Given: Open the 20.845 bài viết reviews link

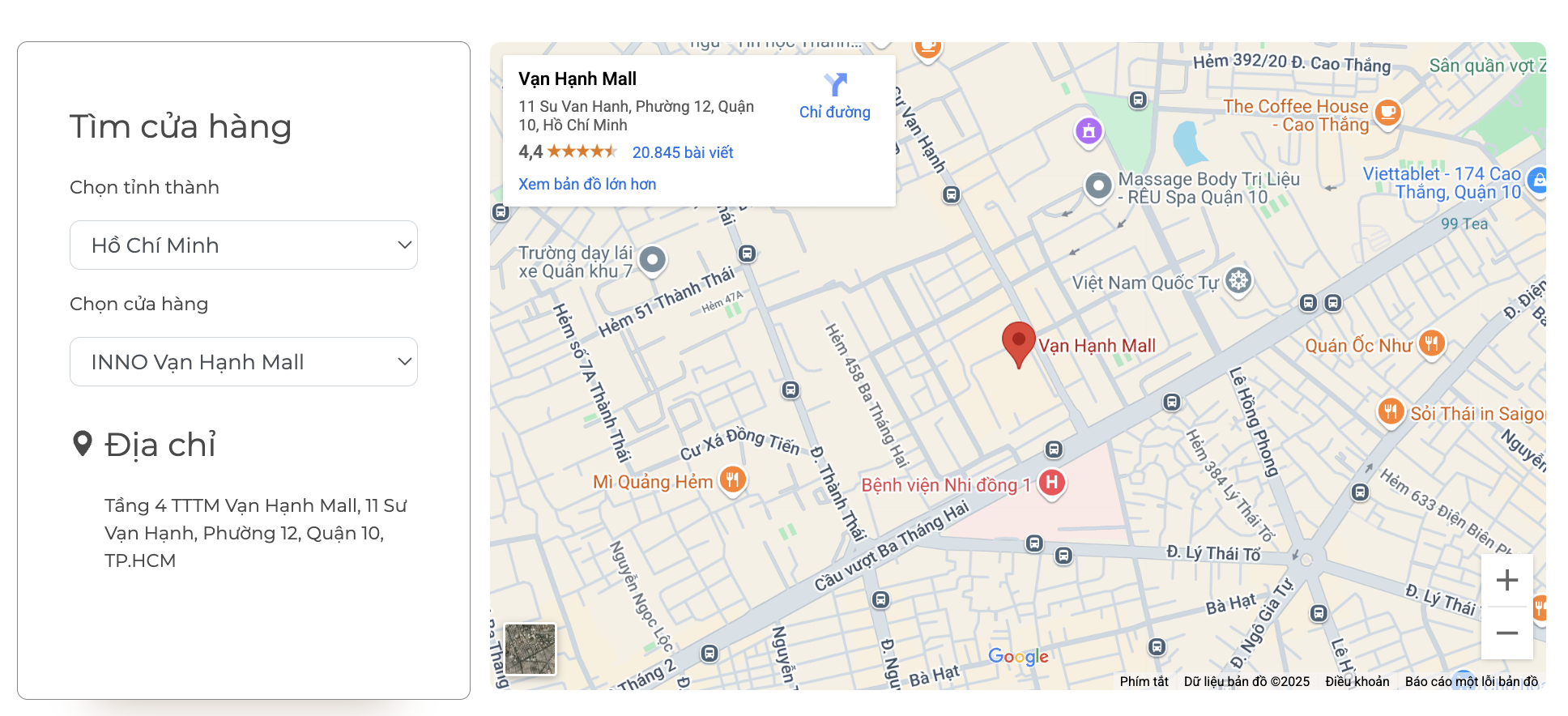Looking at the screenshot, I should click(683, 152).
